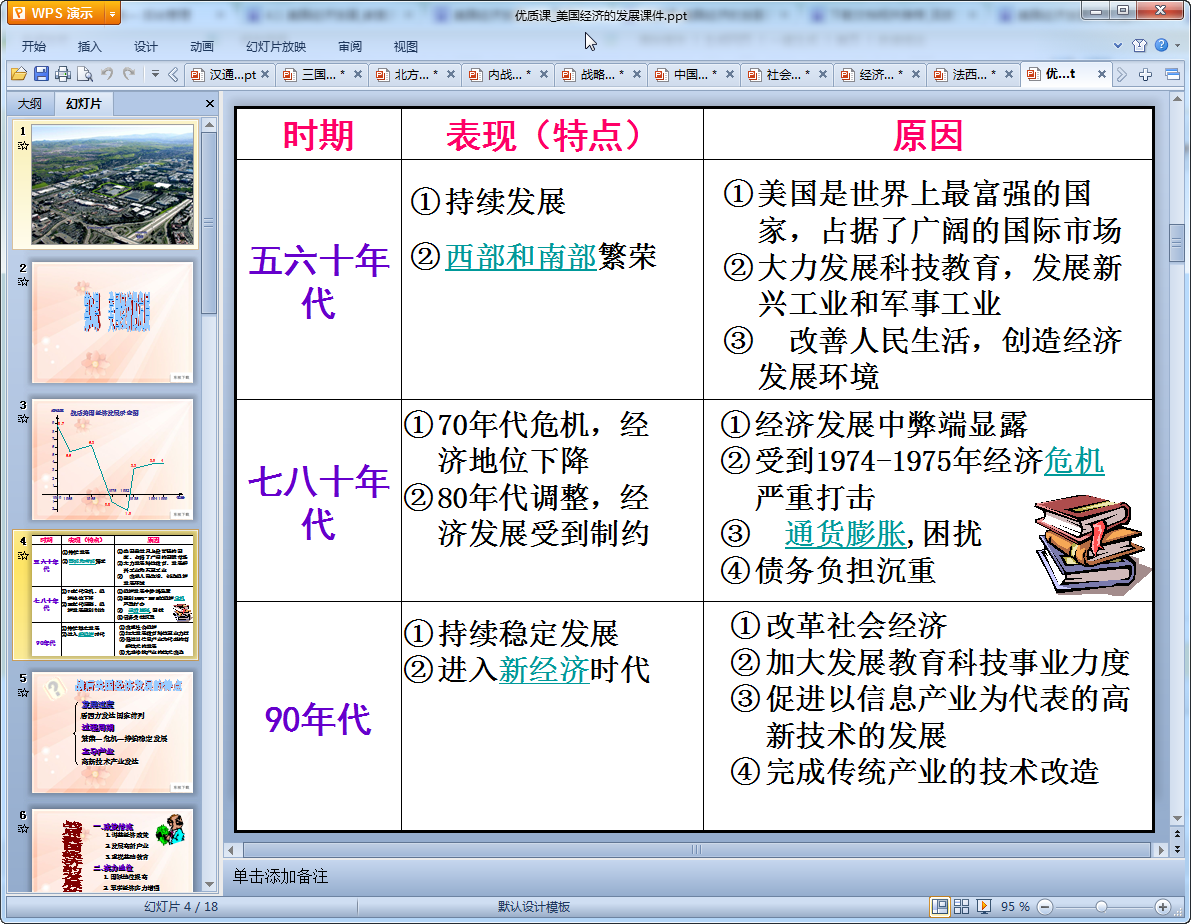This screenshot has height=924, width=1191.
Task: Open the 设计 ribbon tab
Action: (x=146, y=46)
